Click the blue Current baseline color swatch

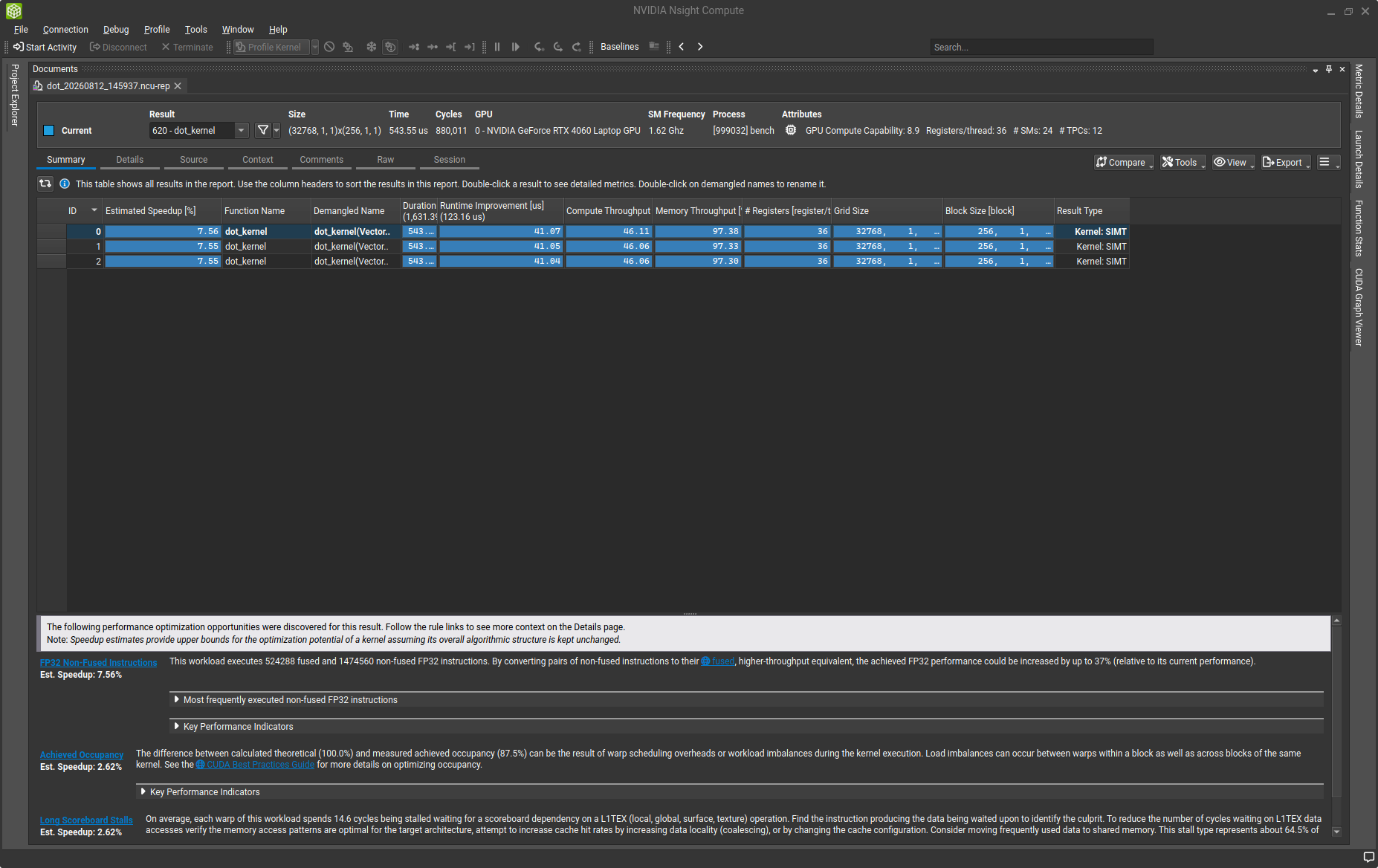[x=49, y=131]
